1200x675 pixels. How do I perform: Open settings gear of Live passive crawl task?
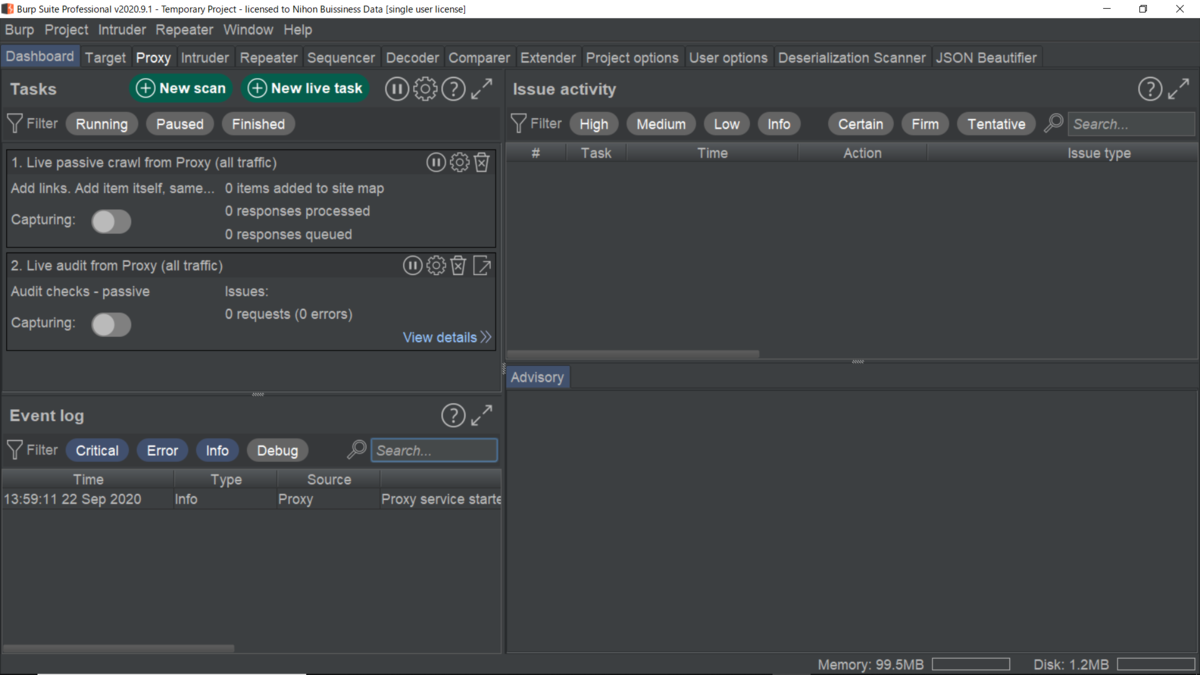coord(459,162)
